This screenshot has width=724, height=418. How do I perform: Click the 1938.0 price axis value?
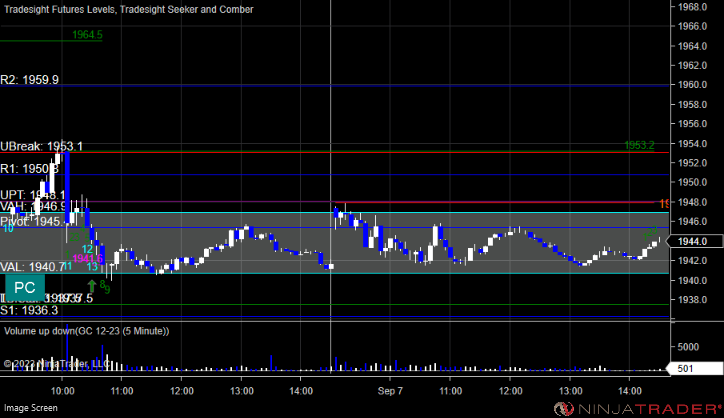692,300
